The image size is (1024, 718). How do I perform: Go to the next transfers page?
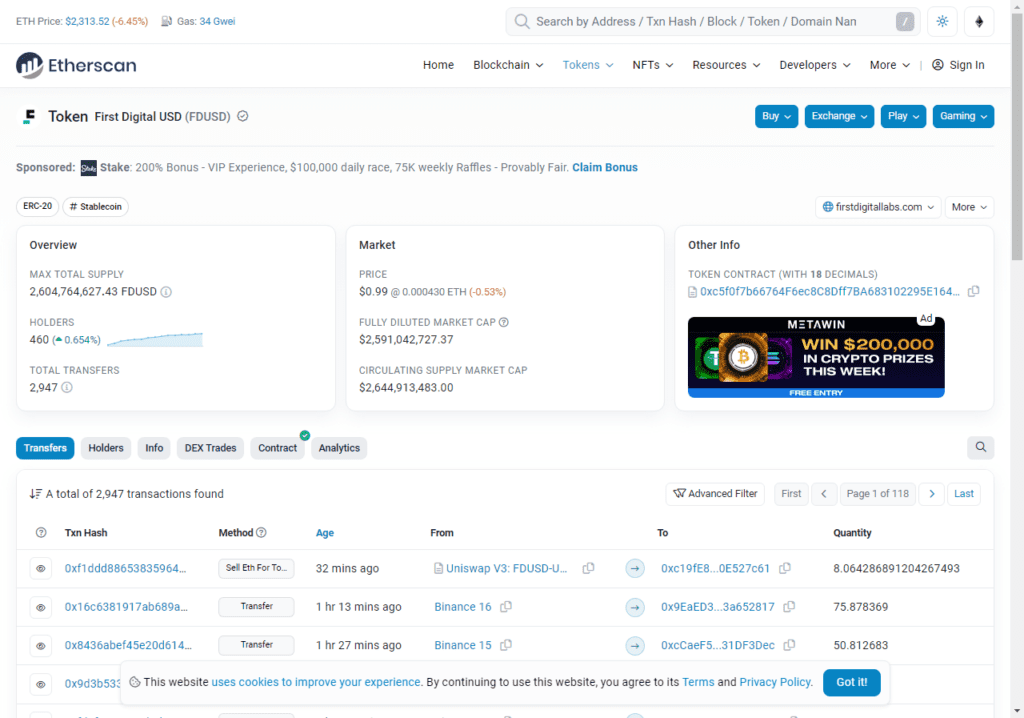[x=932, y=494]
